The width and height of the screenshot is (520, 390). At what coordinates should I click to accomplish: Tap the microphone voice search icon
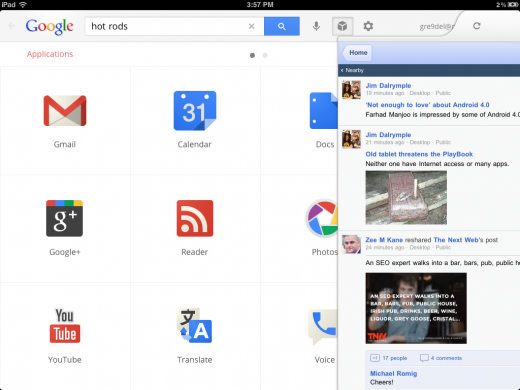[x=316, y=26]
